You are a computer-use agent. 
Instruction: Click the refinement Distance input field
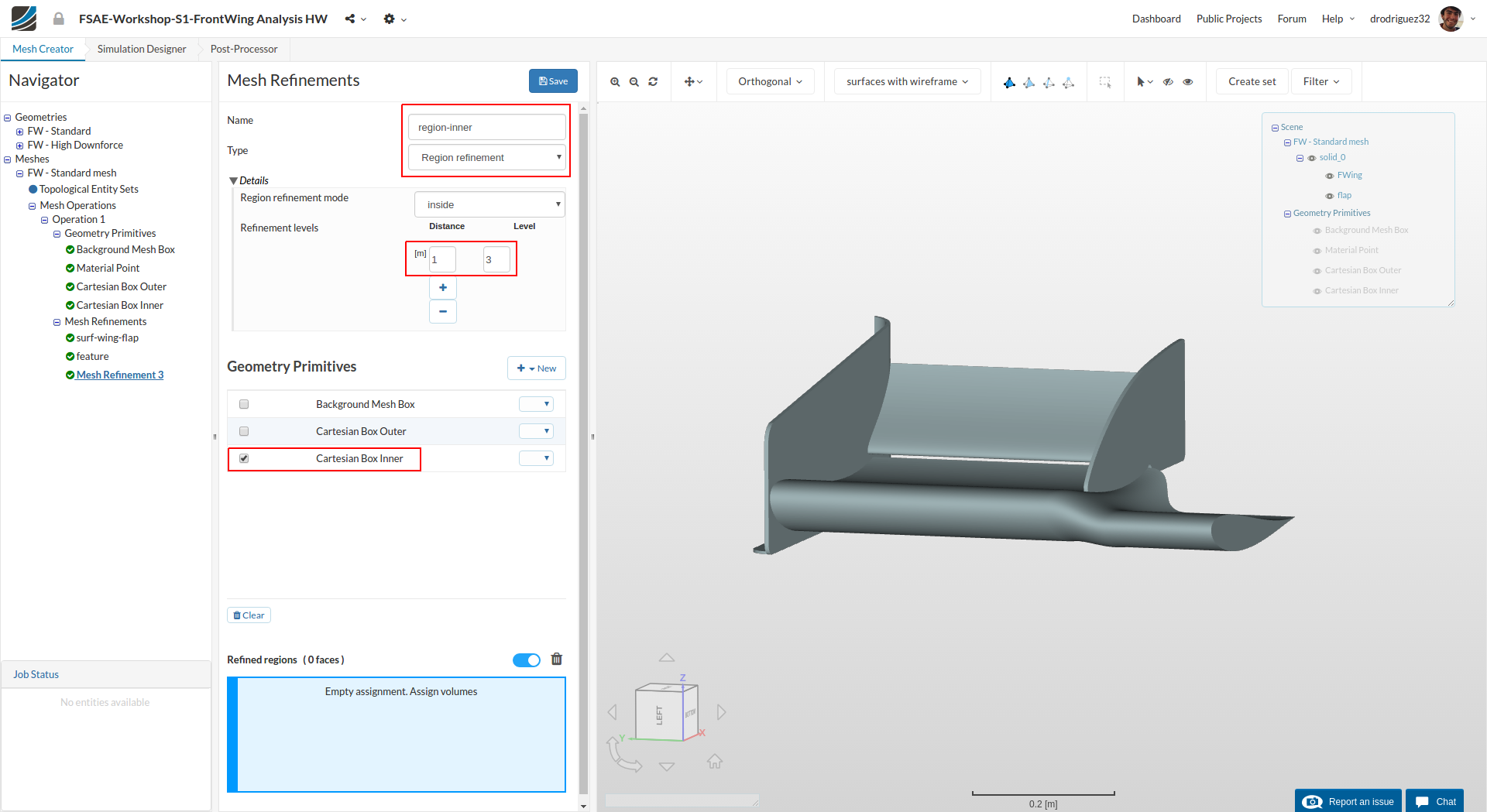pos(442,259)
